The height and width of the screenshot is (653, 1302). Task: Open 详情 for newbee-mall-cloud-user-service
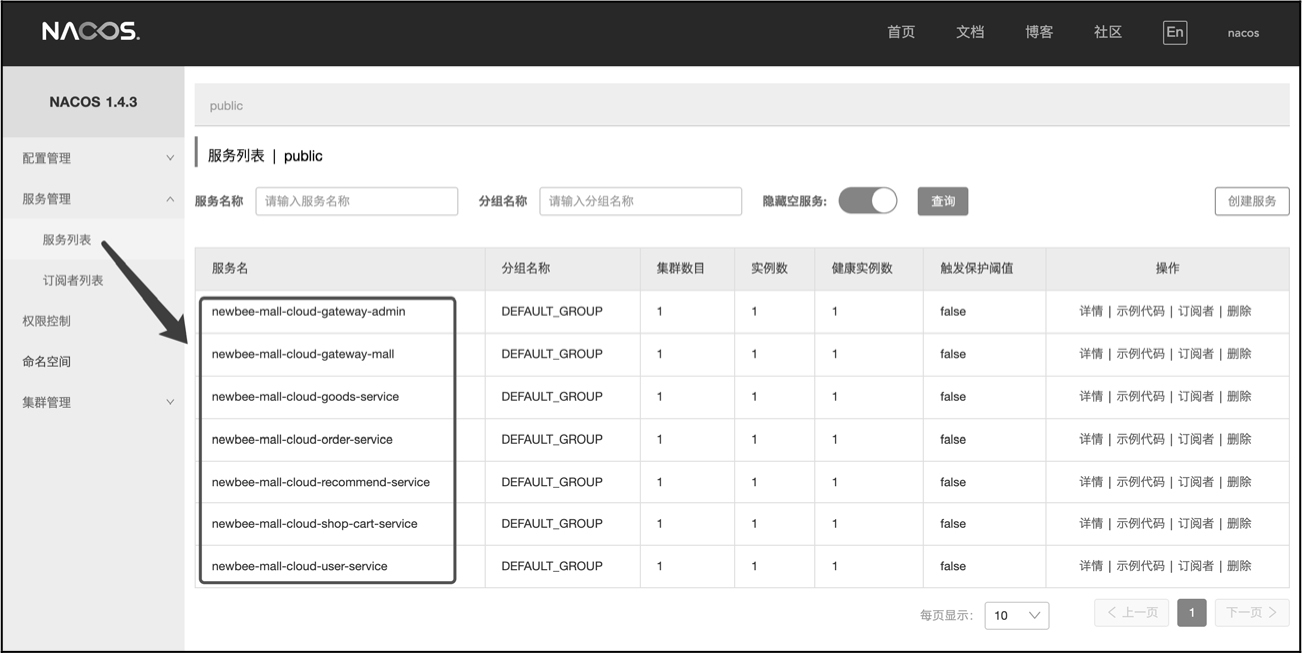tap(1091, 566)
